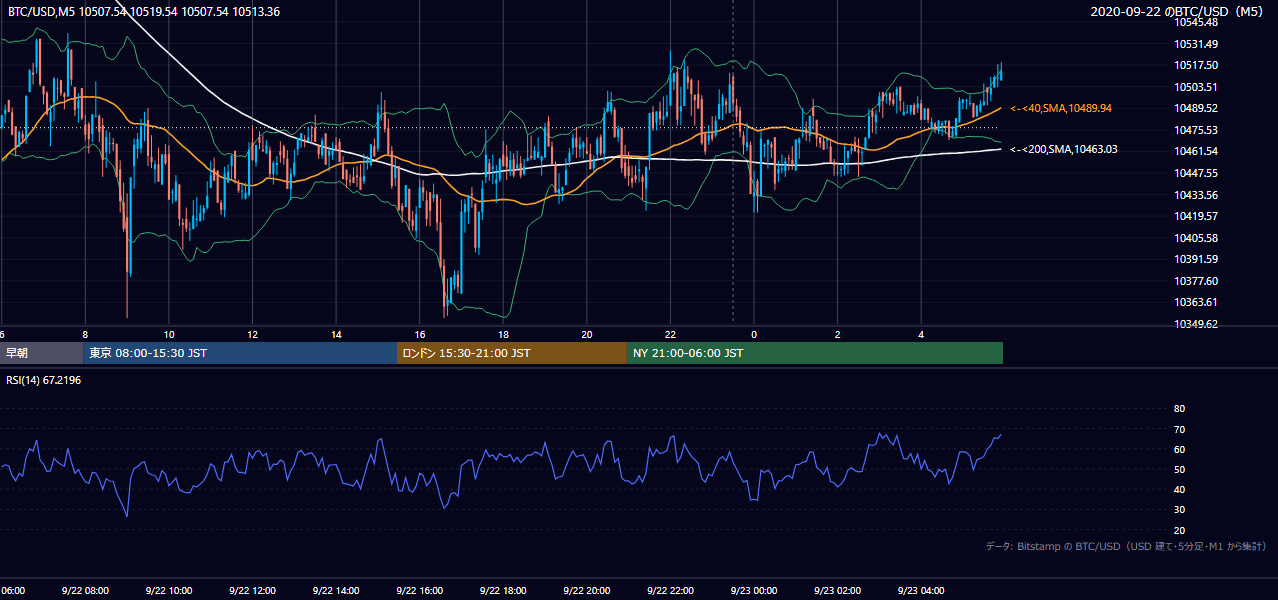Click the 東京 08:00-15:30 JST session band

[x=240, y=353]
